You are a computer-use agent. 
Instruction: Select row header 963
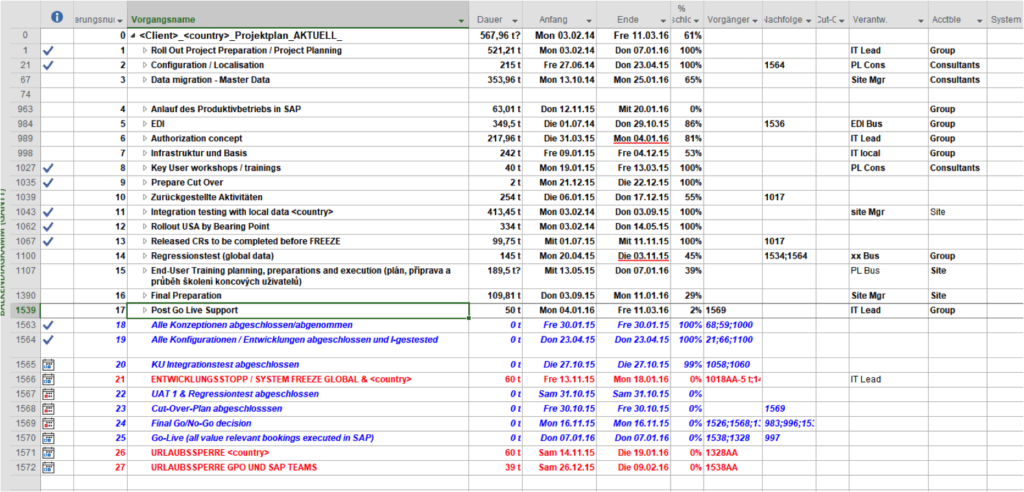[25, 109]
